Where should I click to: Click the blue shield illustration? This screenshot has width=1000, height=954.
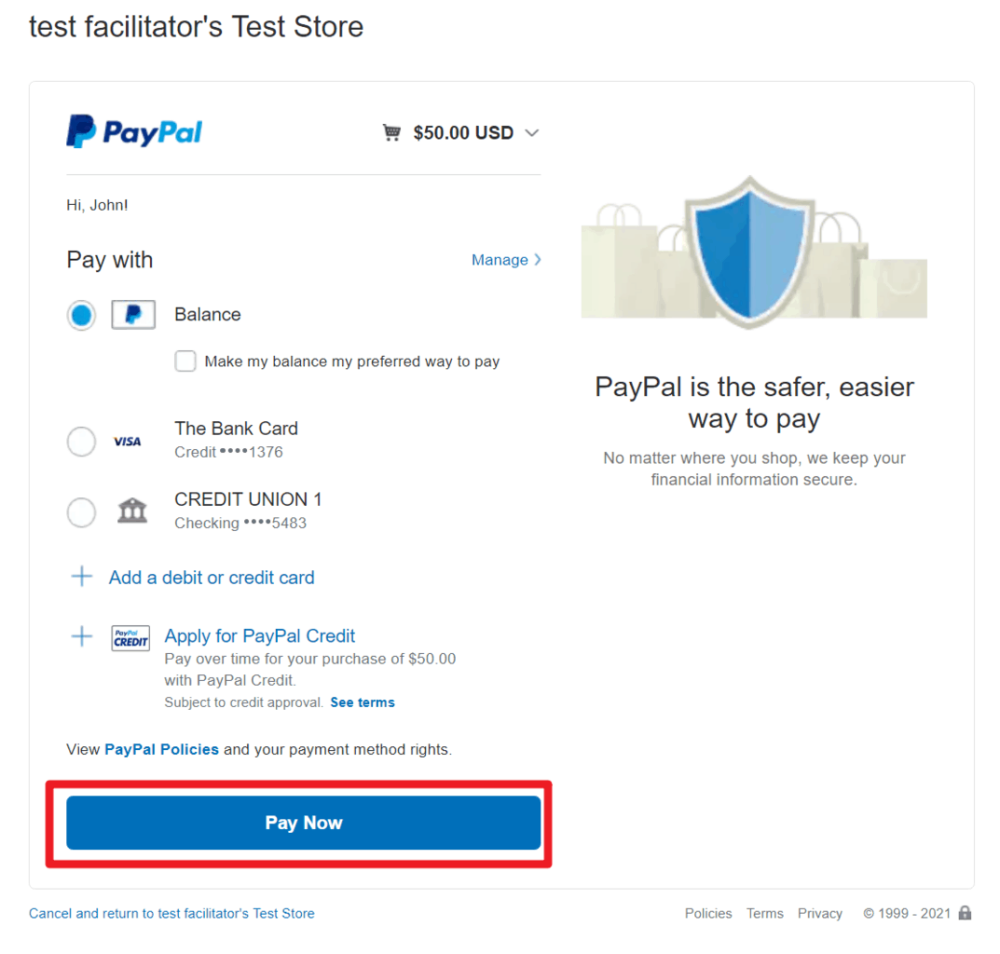click(750, 252)
